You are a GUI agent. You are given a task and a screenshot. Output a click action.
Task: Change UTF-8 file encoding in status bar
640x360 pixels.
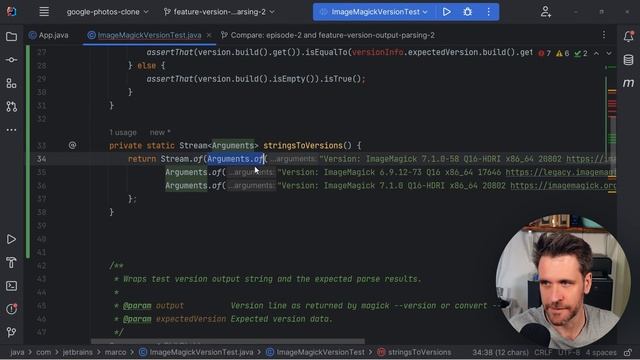(x=569, y=352)
